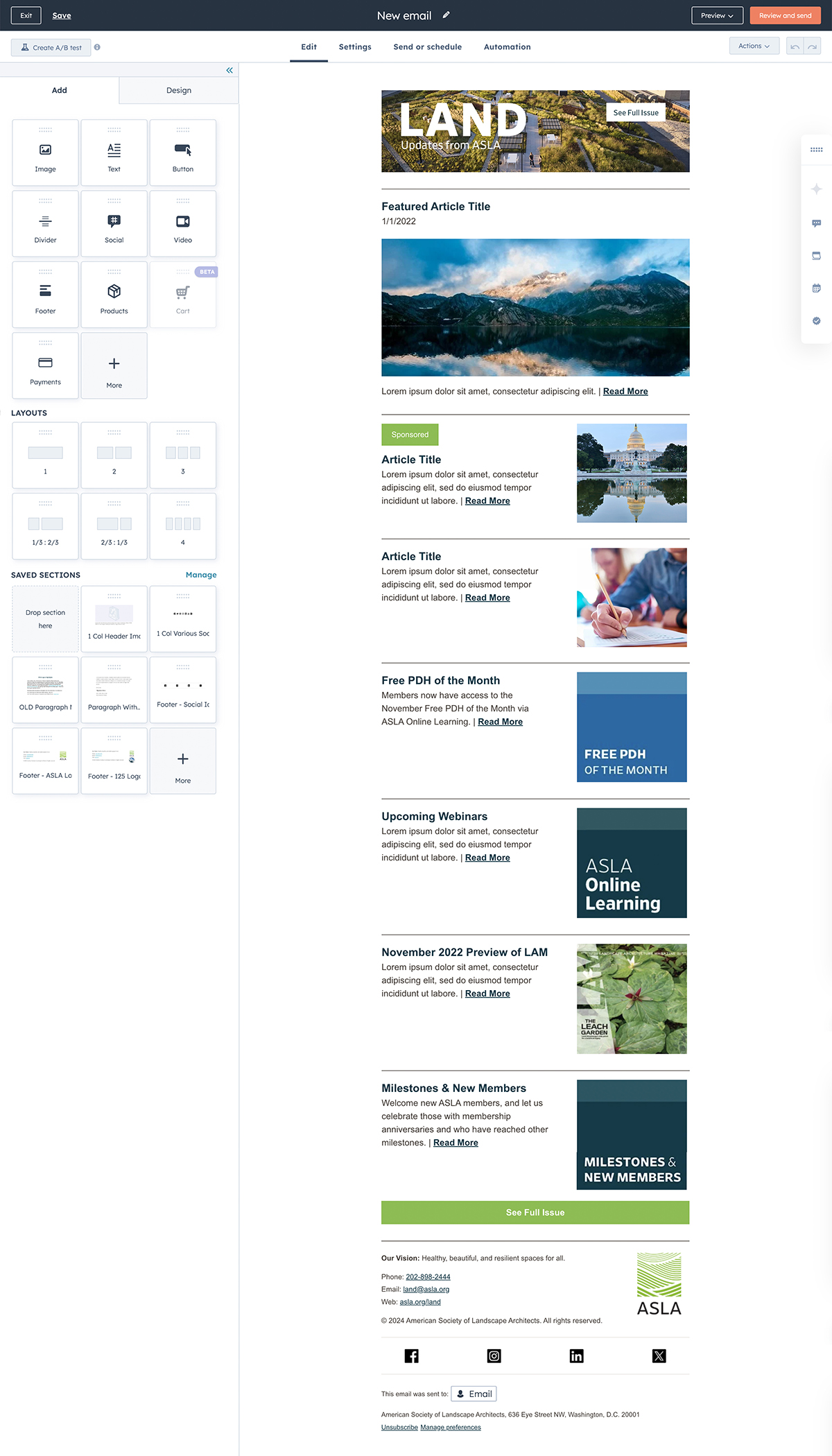Open the sparkle AI assistant icon
The height and width of the screenshot is (1456, 832).
click(817, 189)
